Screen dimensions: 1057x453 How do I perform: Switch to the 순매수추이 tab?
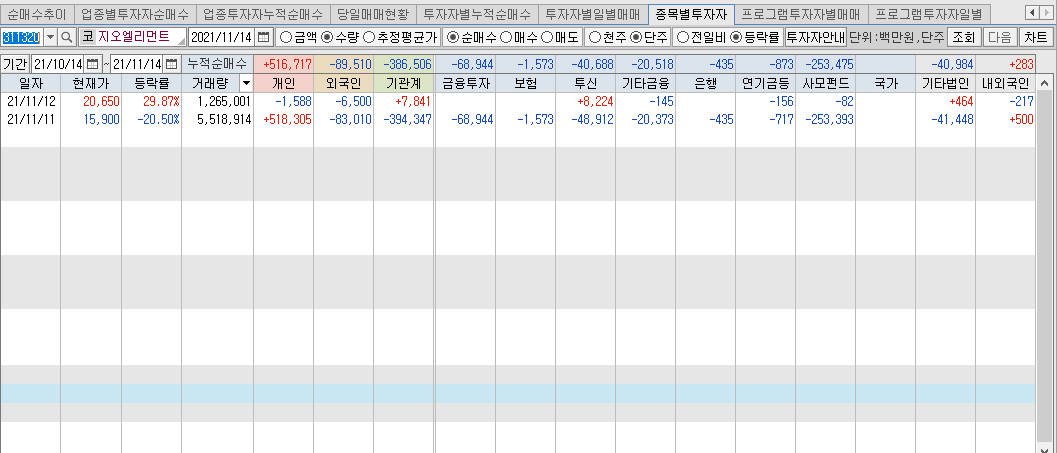(37, 13)
